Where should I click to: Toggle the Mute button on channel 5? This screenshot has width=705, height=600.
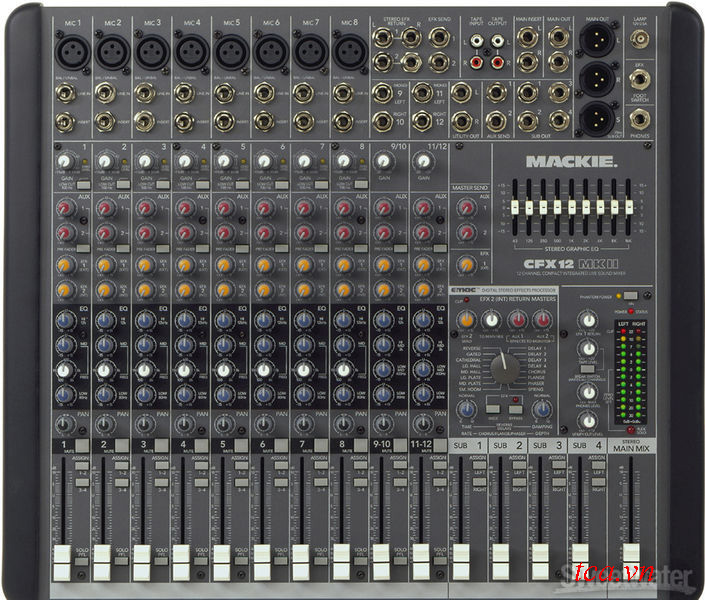tap(241, 445)
